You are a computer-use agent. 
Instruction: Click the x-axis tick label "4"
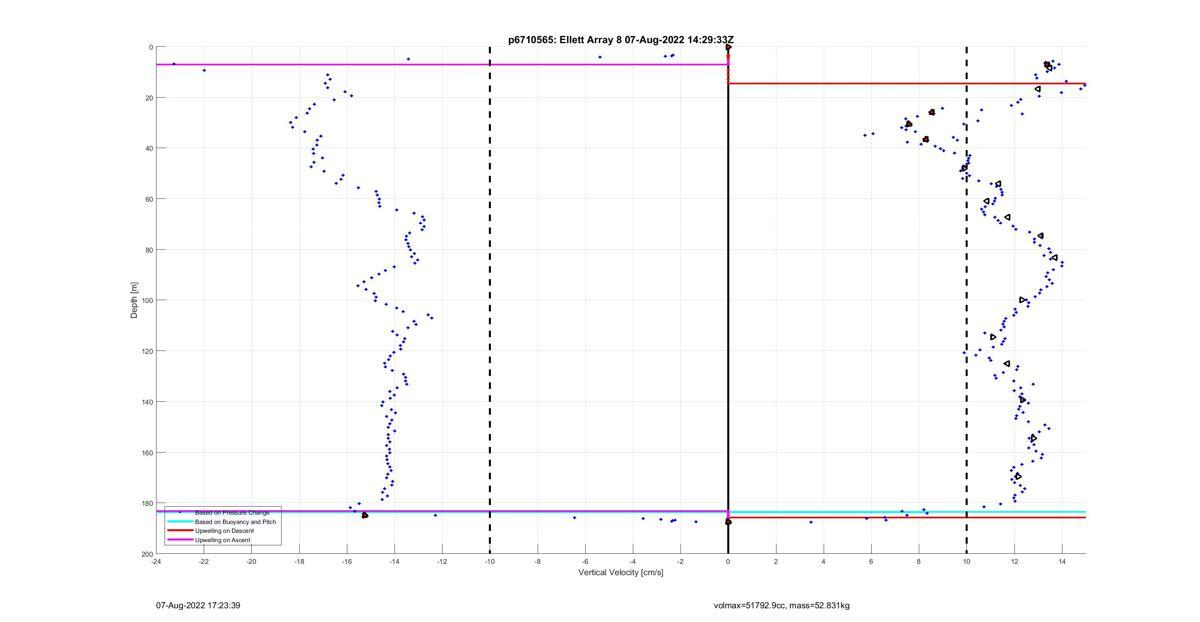823,561
